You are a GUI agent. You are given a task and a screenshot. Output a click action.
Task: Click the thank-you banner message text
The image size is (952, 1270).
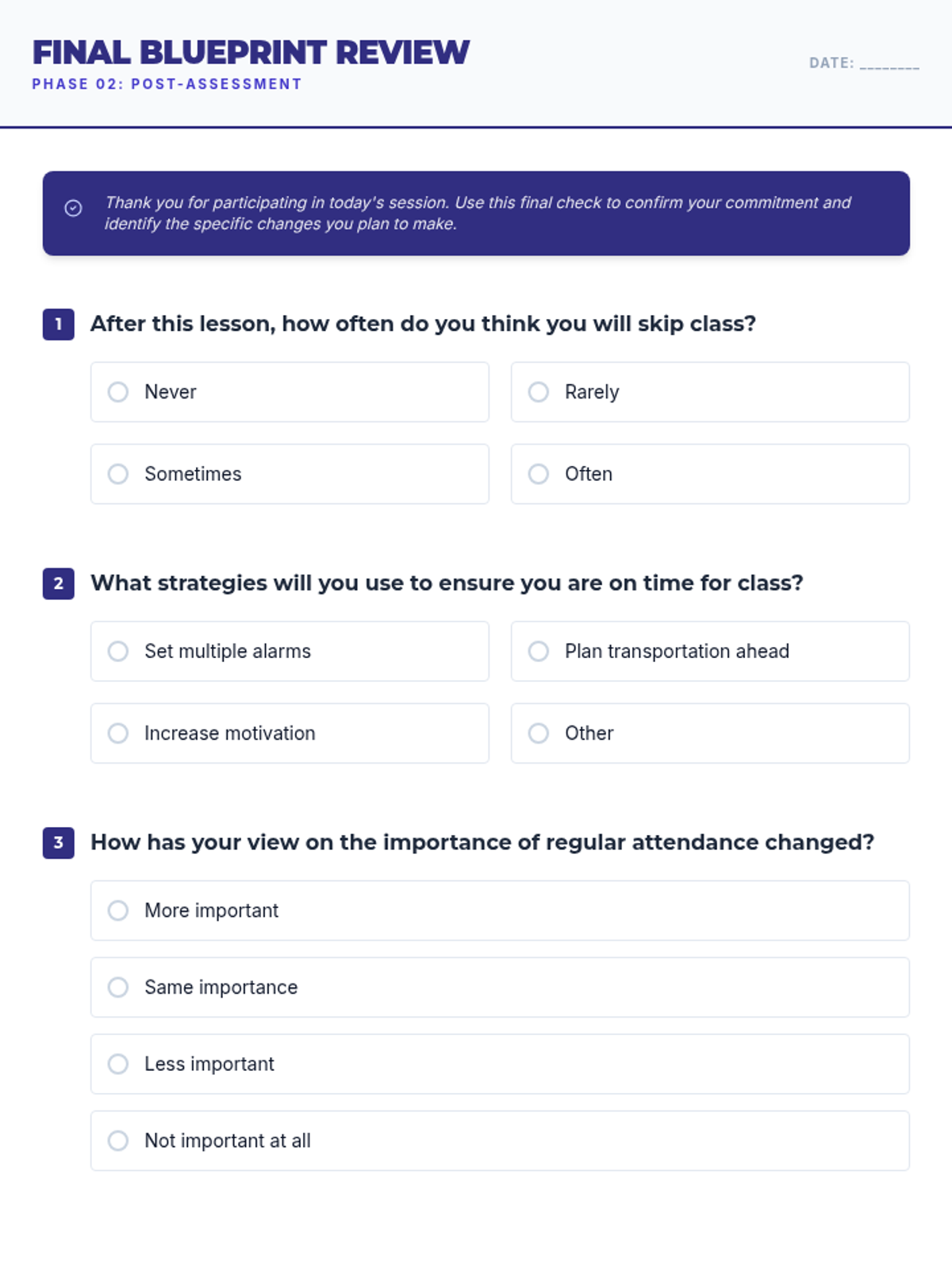click(476, 213)
